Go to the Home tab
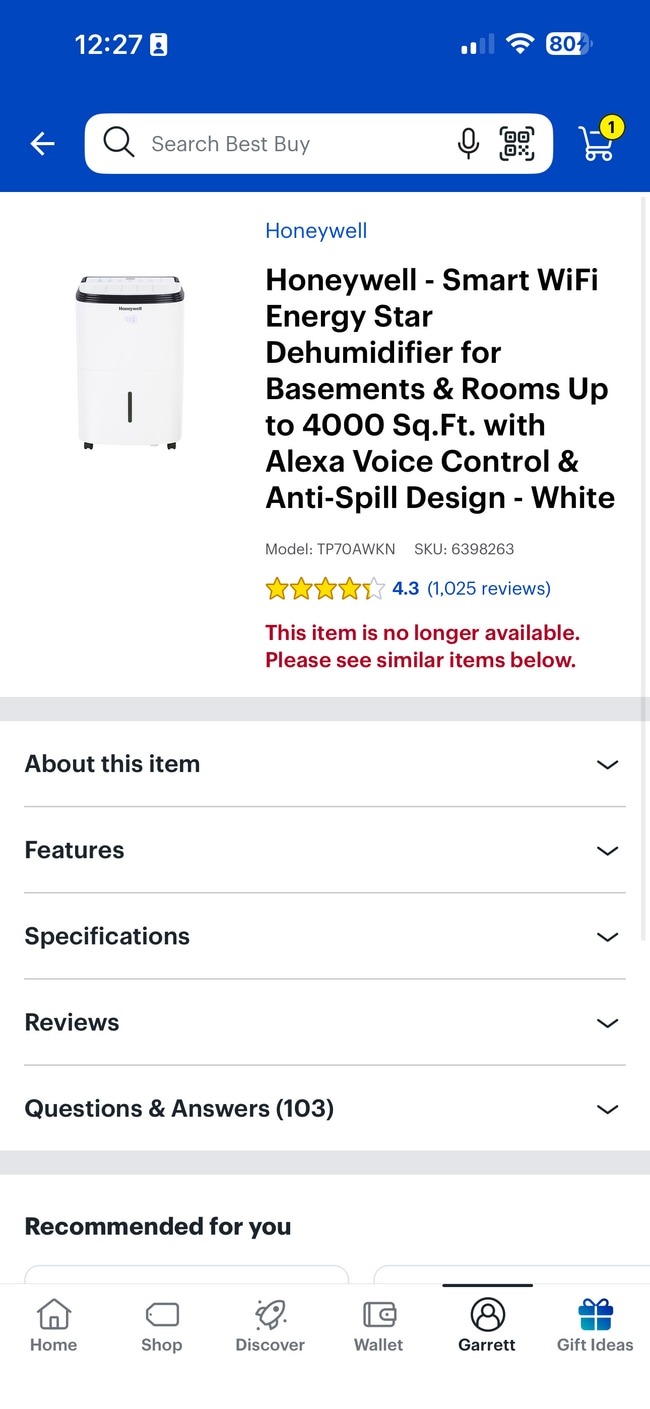Image resolution: width=650 pixels, height=1409 pixels. tap(53, 1326)
